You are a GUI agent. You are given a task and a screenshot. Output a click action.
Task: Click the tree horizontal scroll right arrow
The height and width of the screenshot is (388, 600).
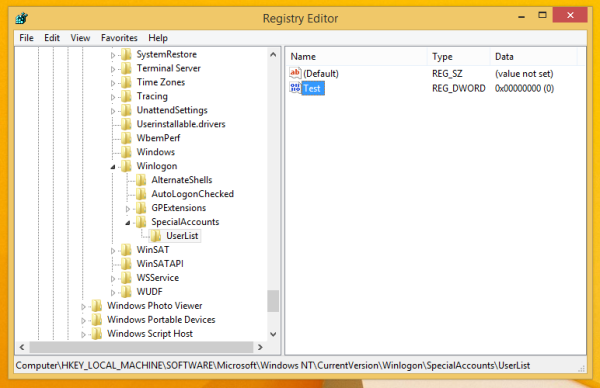[x=260, y=347]
